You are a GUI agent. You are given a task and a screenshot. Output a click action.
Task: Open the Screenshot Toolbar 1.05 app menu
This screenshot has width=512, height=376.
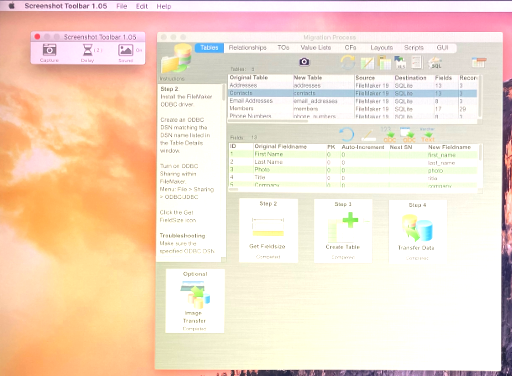66,6
